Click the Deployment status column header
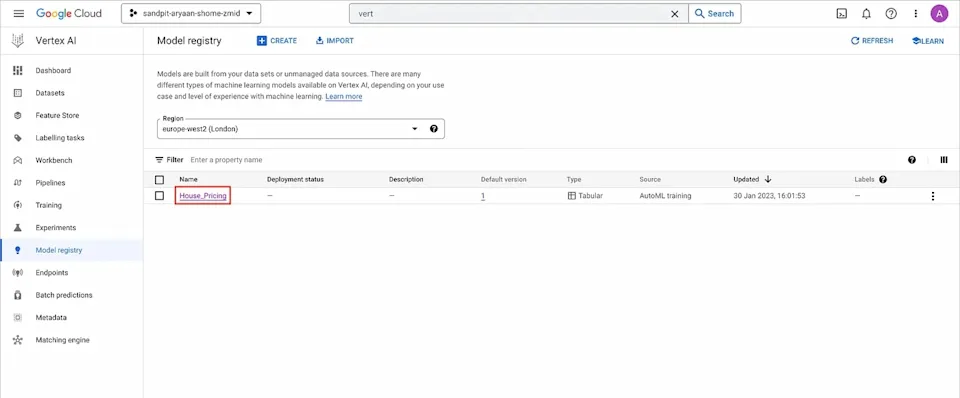Screen dimensions: 960x398 [x=295, y=179]
